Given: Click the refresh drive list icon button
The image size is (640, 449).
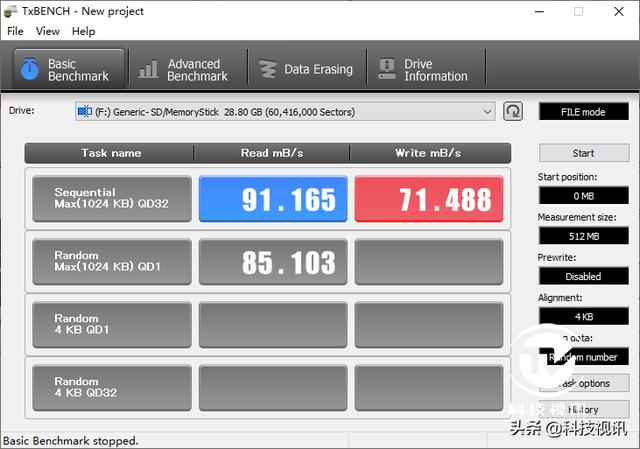Looking at the screenshot, I should pos(513,111).
